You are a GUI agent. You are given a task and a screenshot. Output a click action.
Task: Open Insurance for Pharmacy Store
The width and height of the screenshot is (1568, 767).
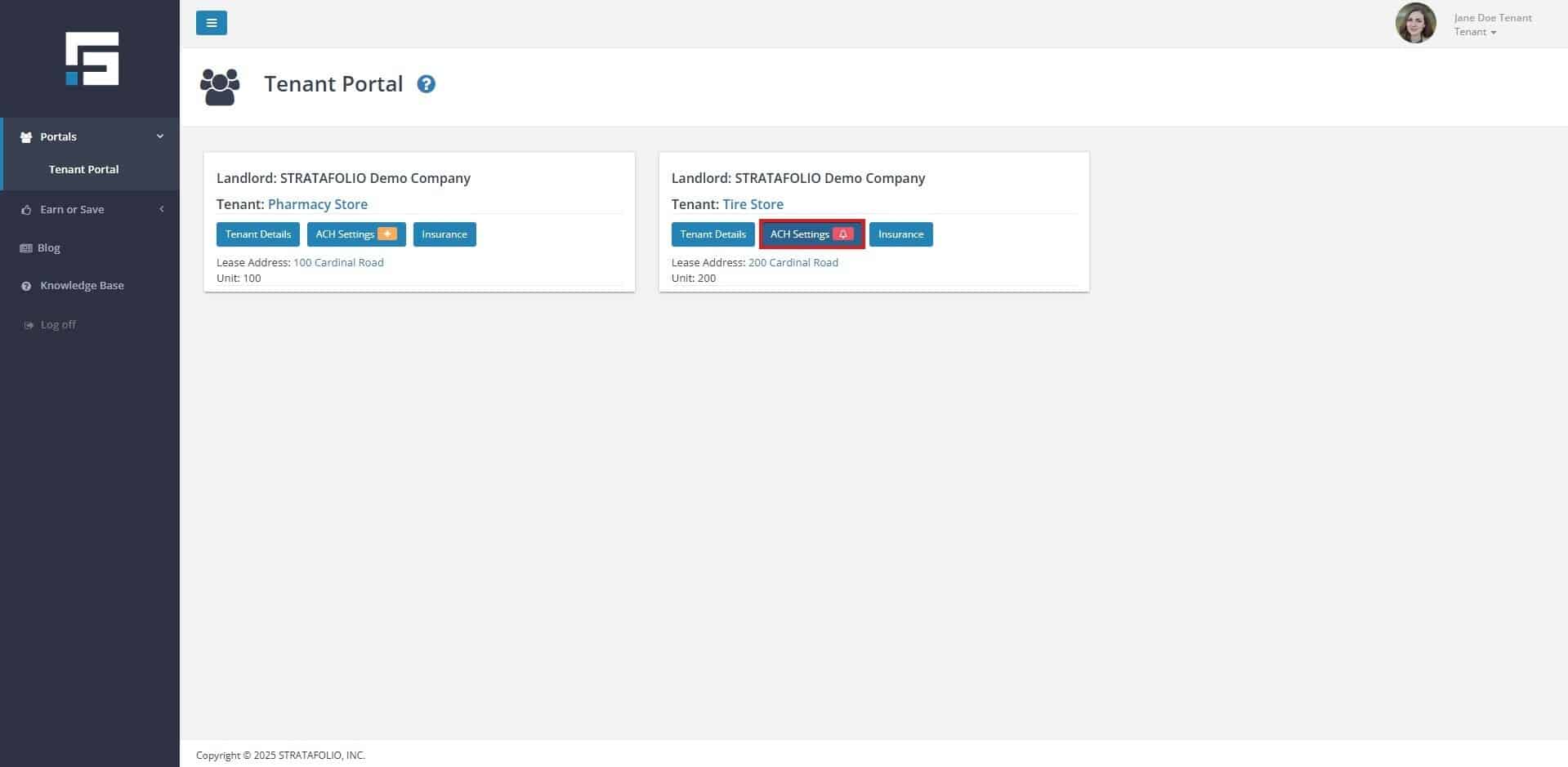(444, 234)
